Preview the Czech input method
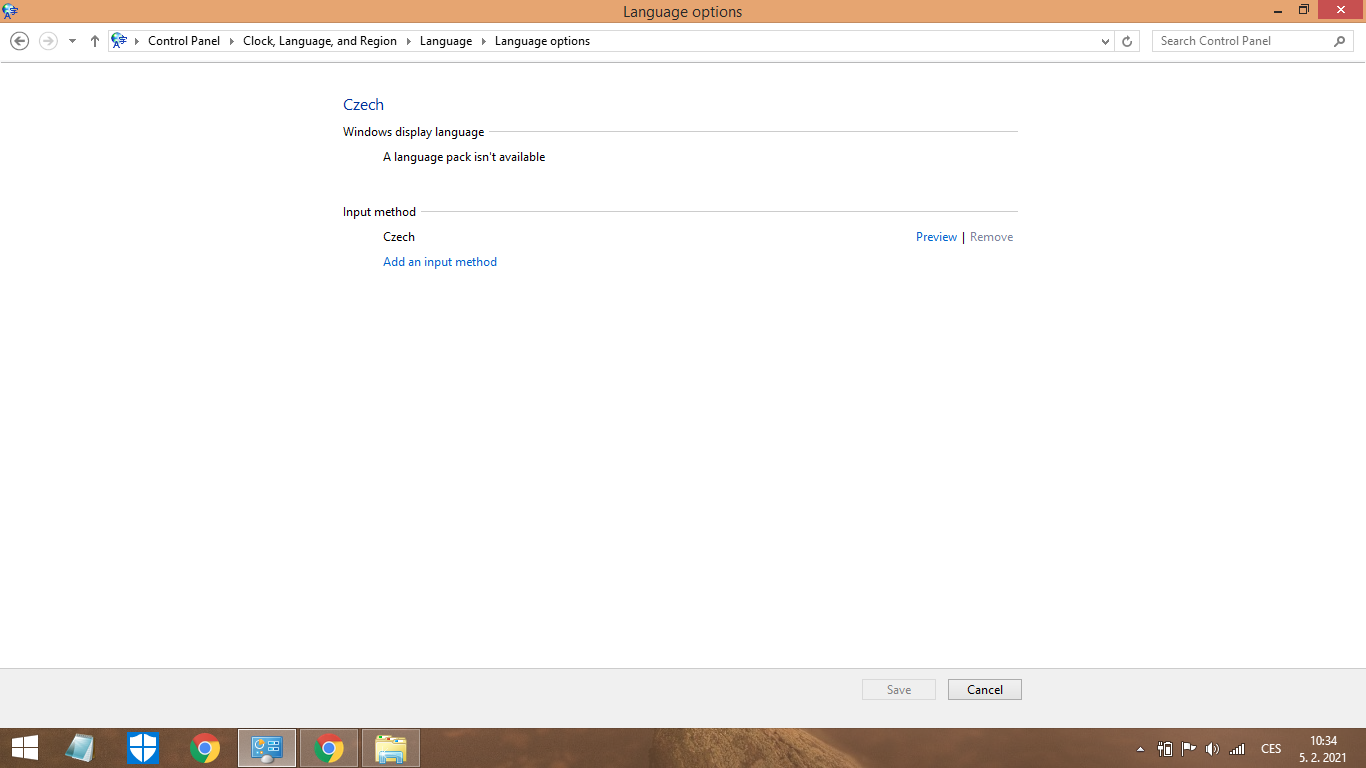This screenshot has height=768, width=1366. point(936,237)
